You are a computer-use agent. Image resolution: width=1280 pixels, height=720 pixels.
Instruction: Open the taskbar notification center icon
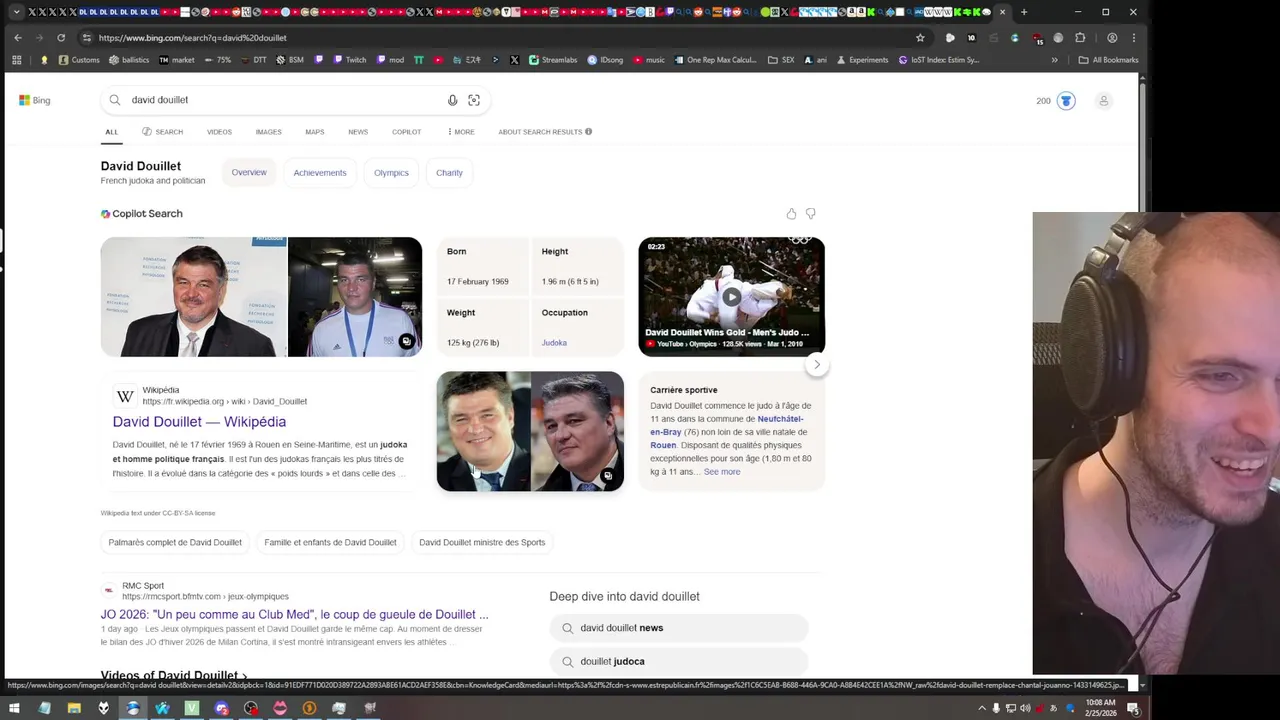1133,708
